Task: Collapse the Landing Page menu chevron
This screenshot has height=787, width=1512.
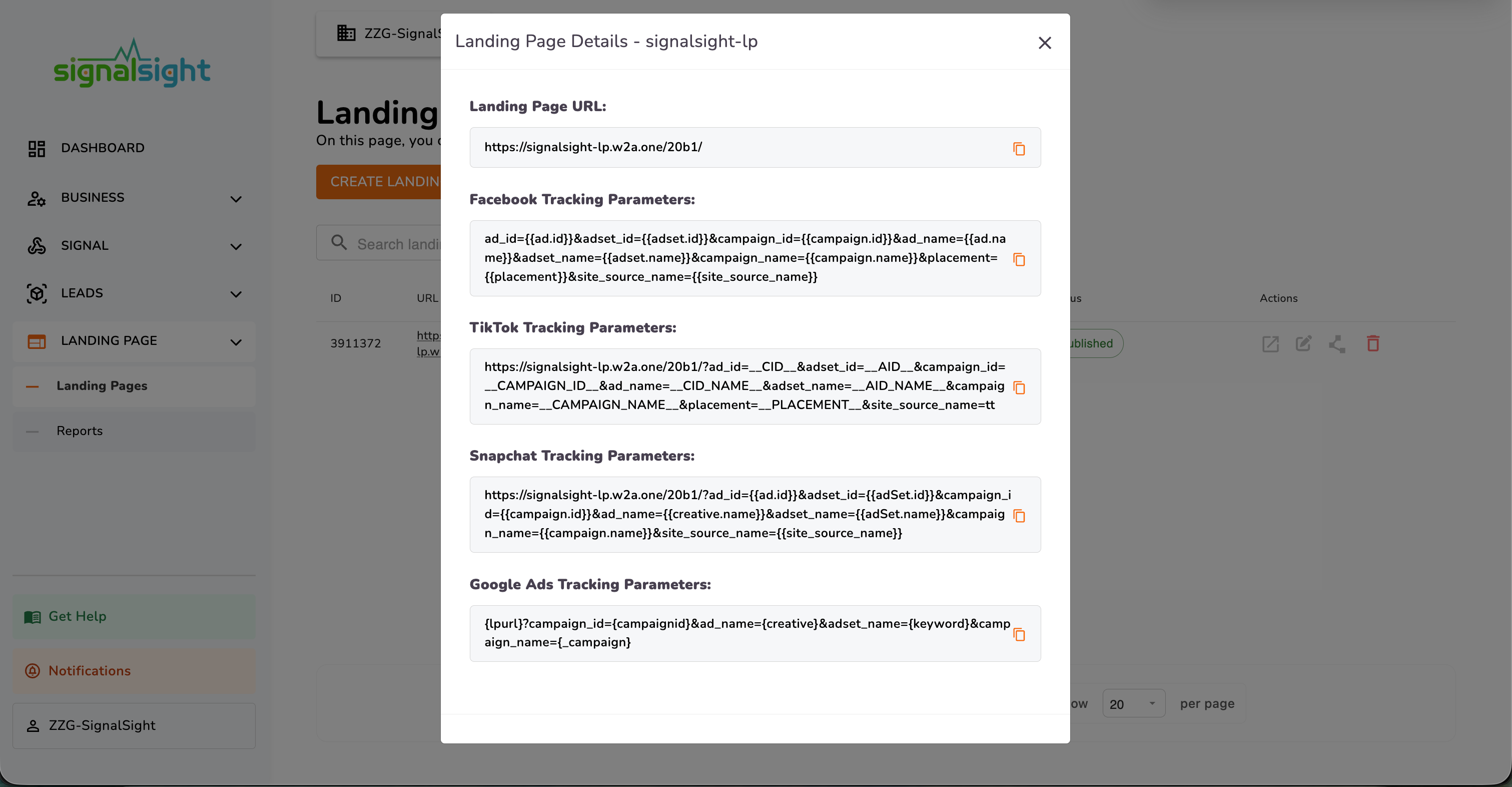Action: click(x=236, y=342)
